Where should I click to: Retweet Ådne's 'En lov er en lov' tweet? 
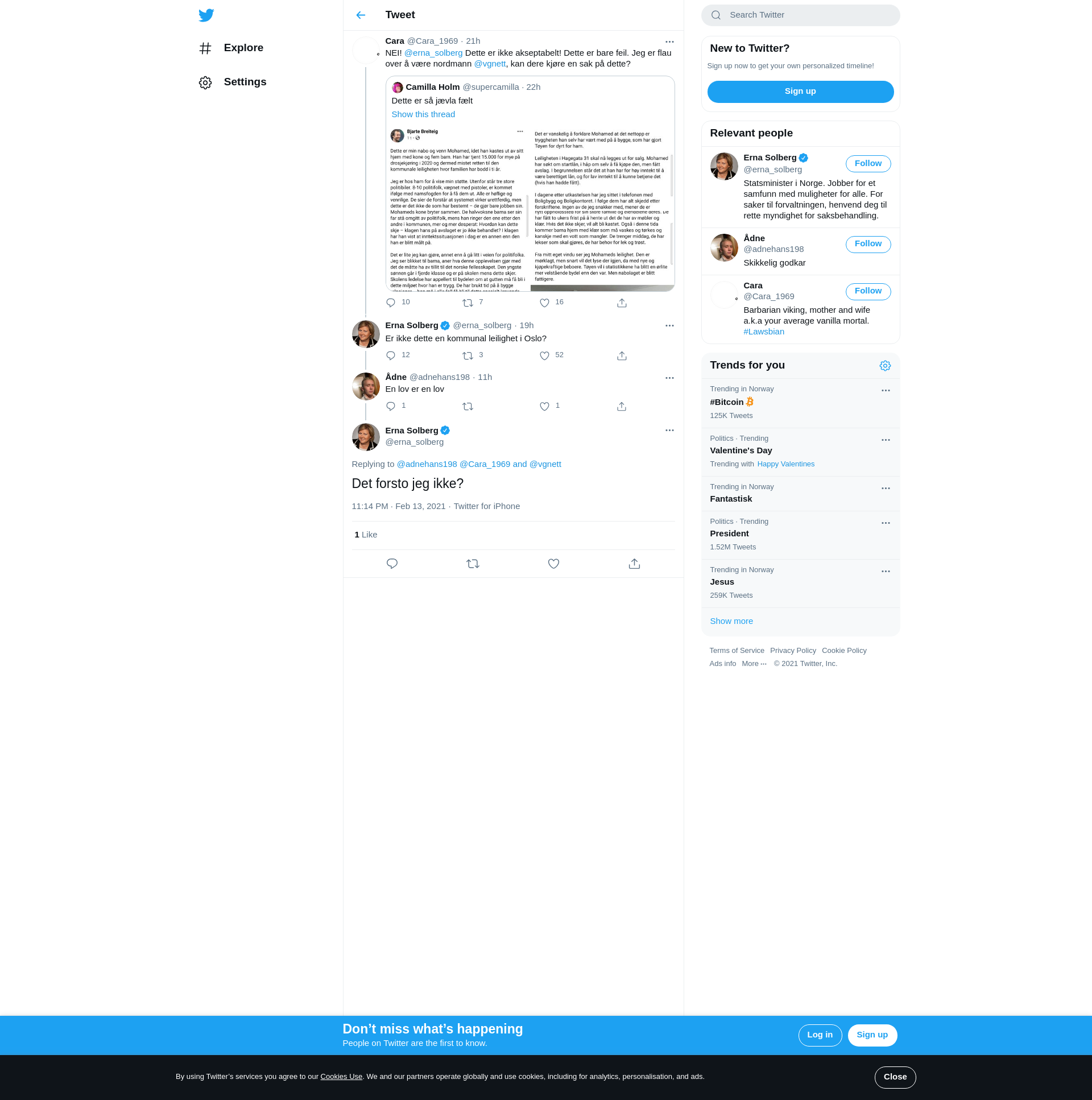click(x=468, y=406)
